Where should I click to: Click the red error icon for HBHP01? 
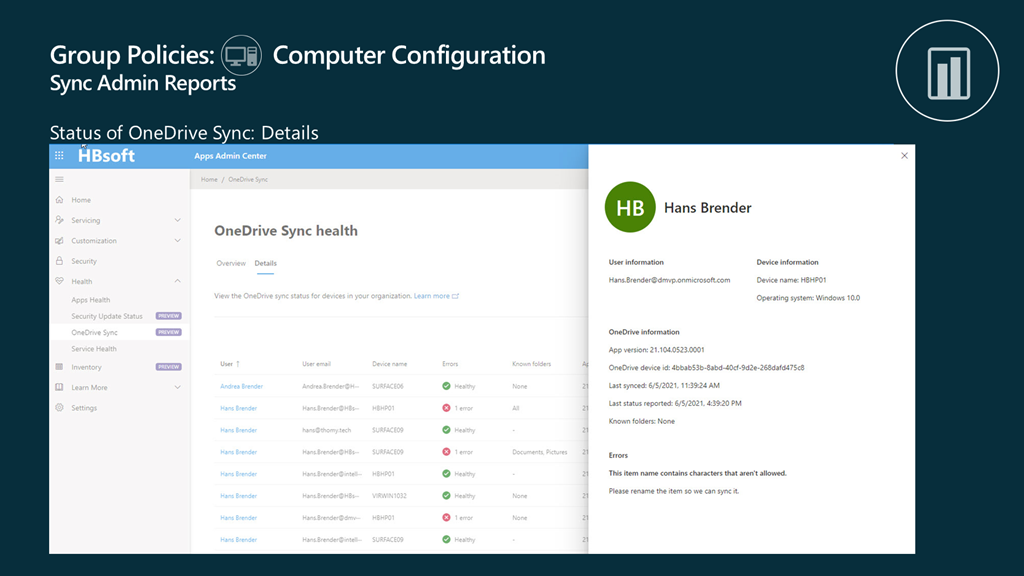[446, 408]
